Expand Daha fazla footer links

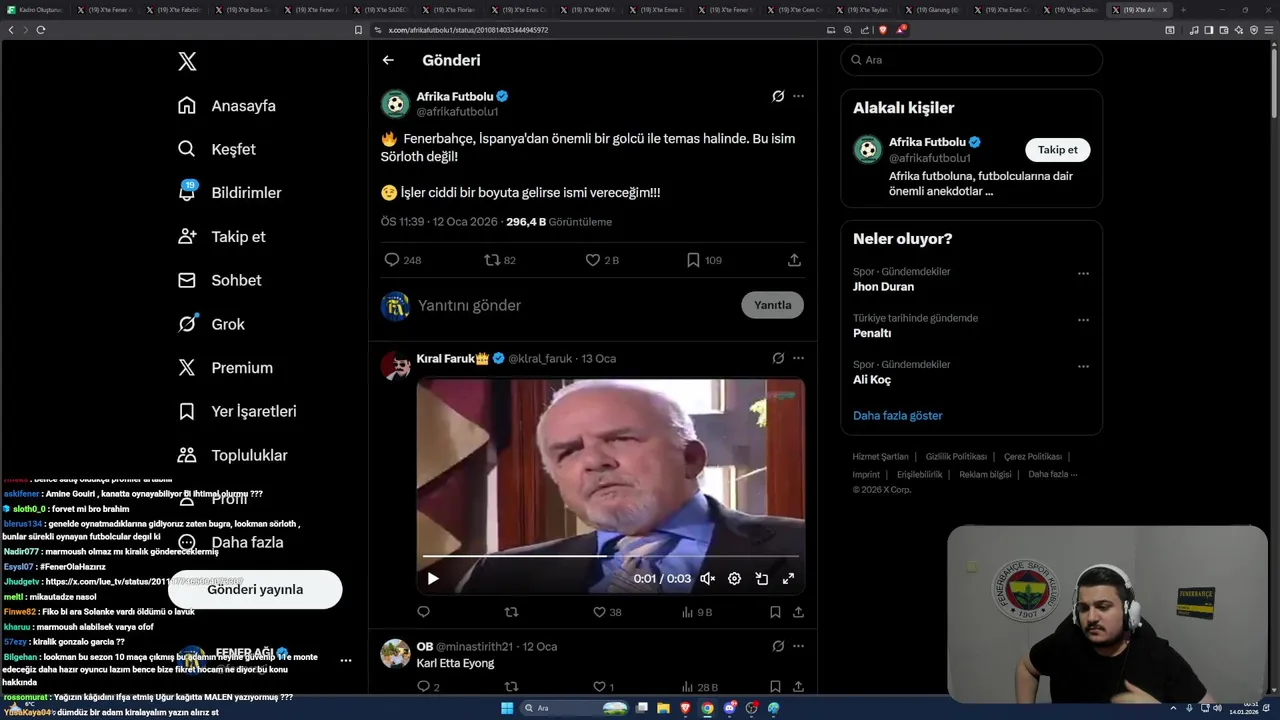click(x=1052, y=474)
